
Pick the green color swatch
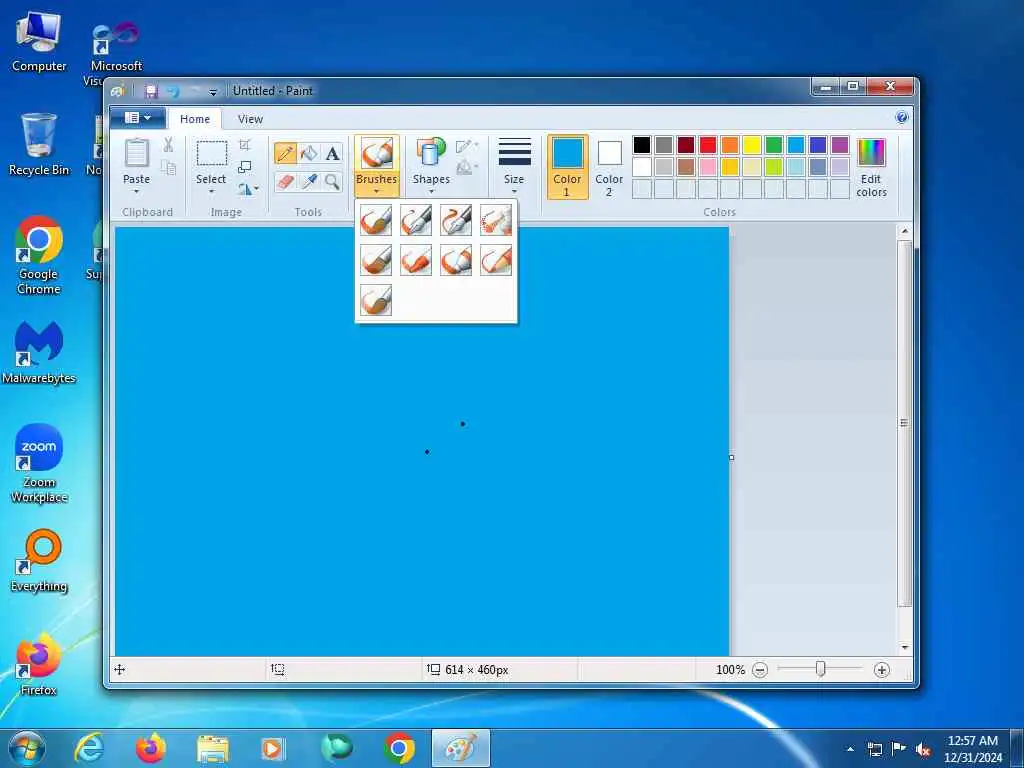pyautogui.click(x=774, y=145)
